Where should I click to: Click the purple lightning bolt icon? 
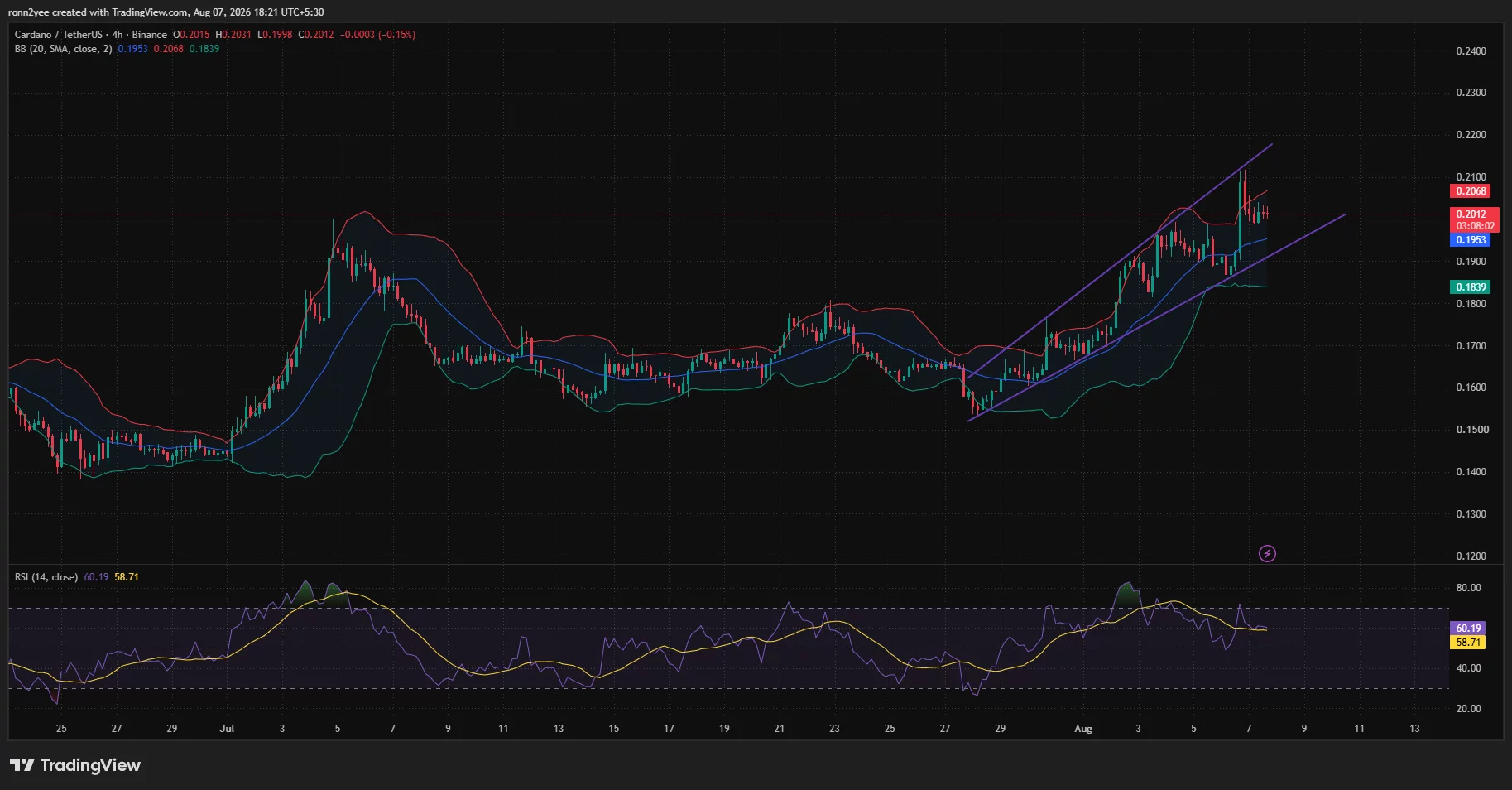coord(1267,553)
